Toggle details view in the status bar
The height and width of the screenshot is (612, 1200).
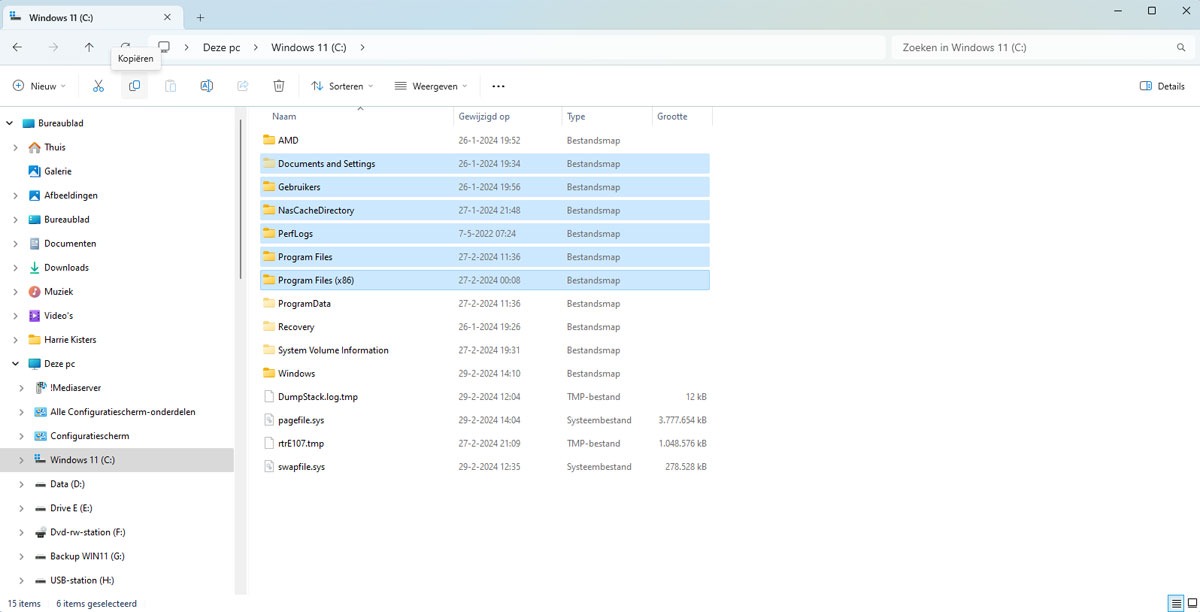coord(1176,603)
